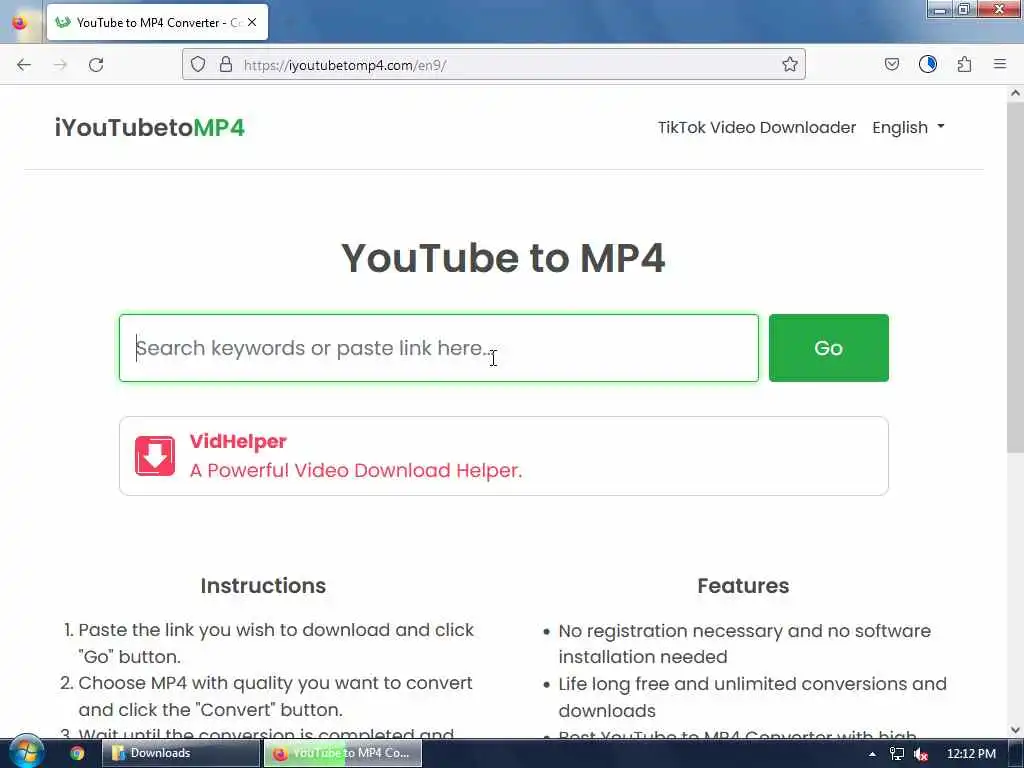Image resolution: width=1024 pixels, height=768 pixels.
Task: Click the "YouTube to MP4" heading
Action: [504, 258]
